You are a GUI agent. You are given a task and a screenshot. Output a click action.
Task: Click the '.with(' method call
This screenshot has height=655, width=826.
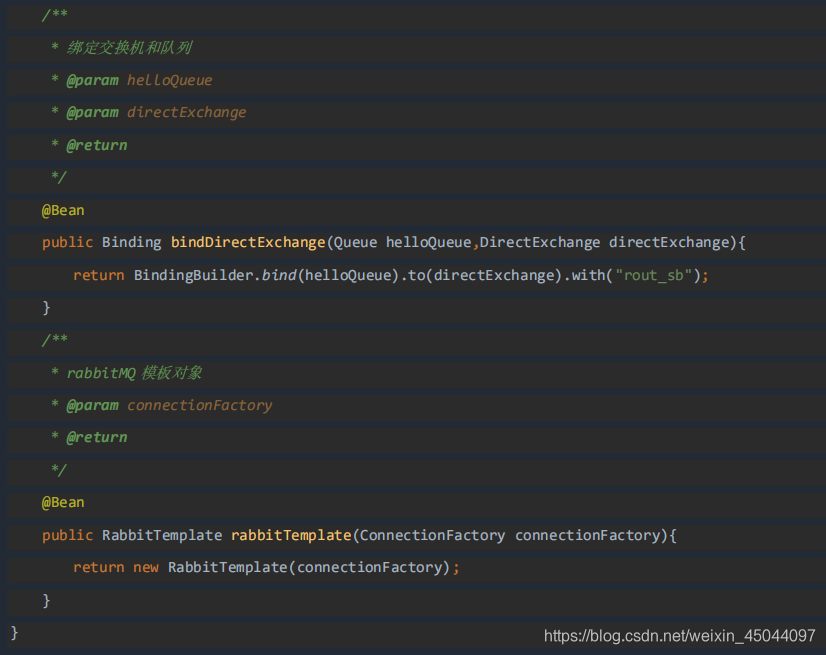[x=588, y=275]
